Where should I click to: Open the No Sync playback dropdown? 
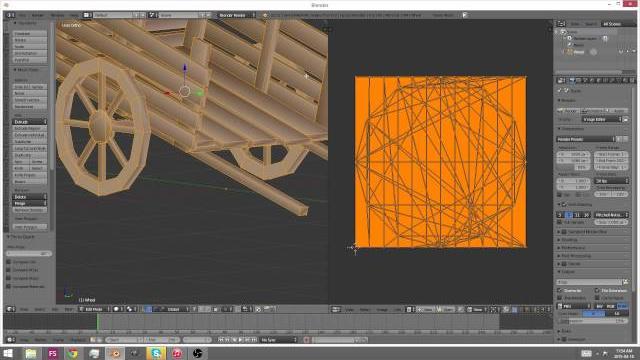click(x=279, y=340)
